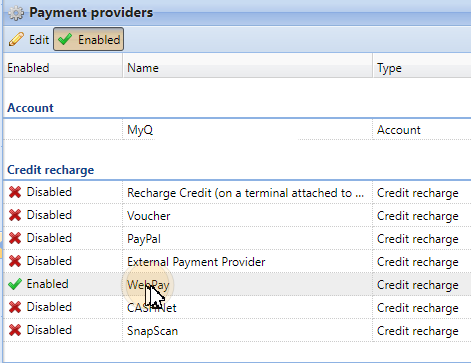Click Credit recharge type cell for SnapScan
This screenshot has width=471, height=363.
pyautogui.click(x=418, y=331)
